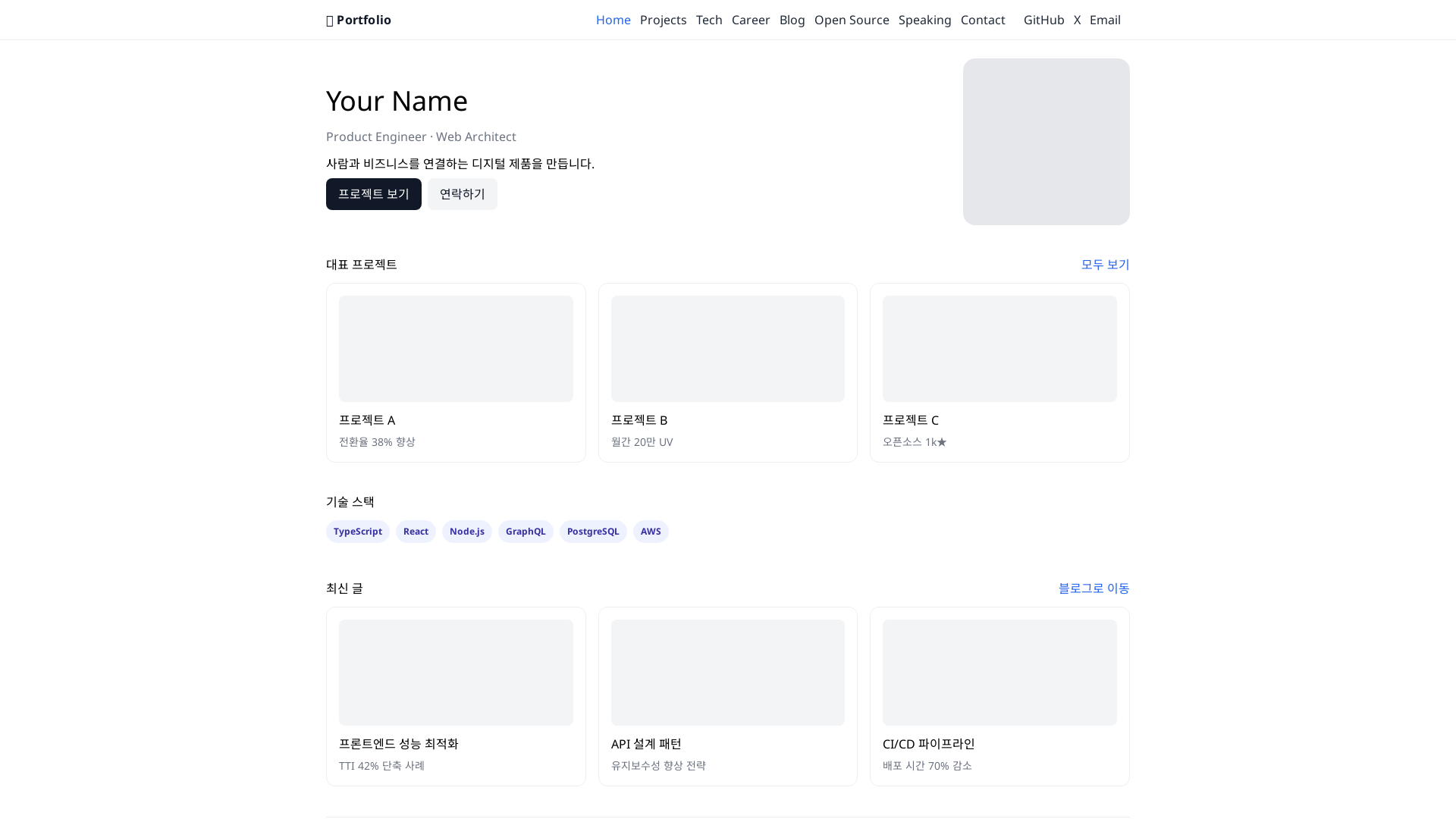
Task: Open the GitHub link in the navbar
Action: click(1043, 20)
